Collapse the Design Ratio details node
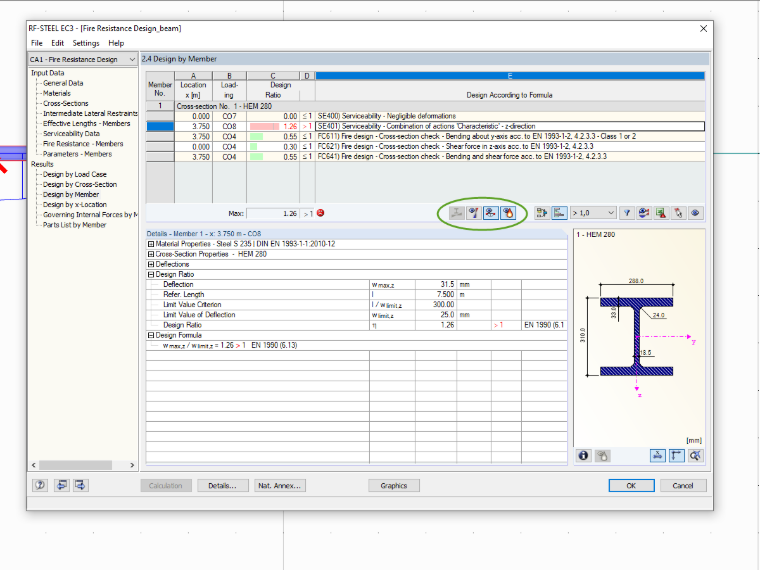The height and width of the screenshot is (570, 760). (151, 274)
